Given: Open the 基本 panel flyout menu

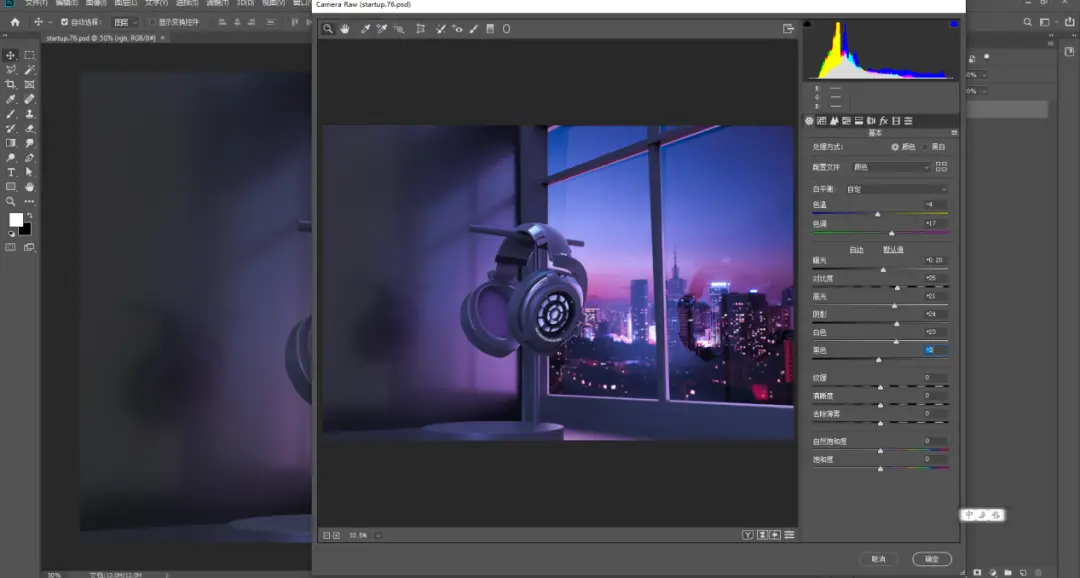Looking at the screenshot, I should [954, 132].
